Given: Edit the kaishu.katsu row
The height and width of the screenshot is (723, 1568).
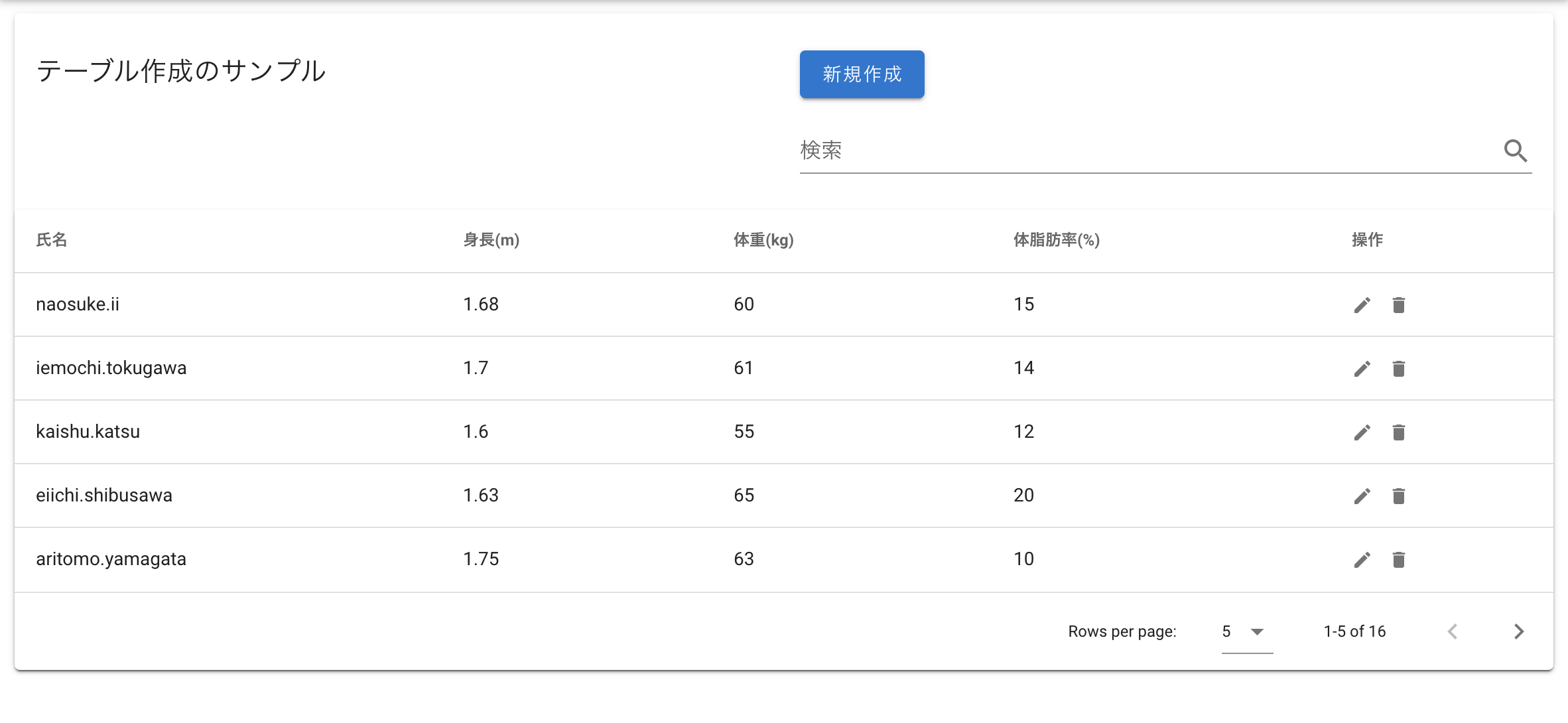Looking at the screenshot, I should [x=1362, y=432].
